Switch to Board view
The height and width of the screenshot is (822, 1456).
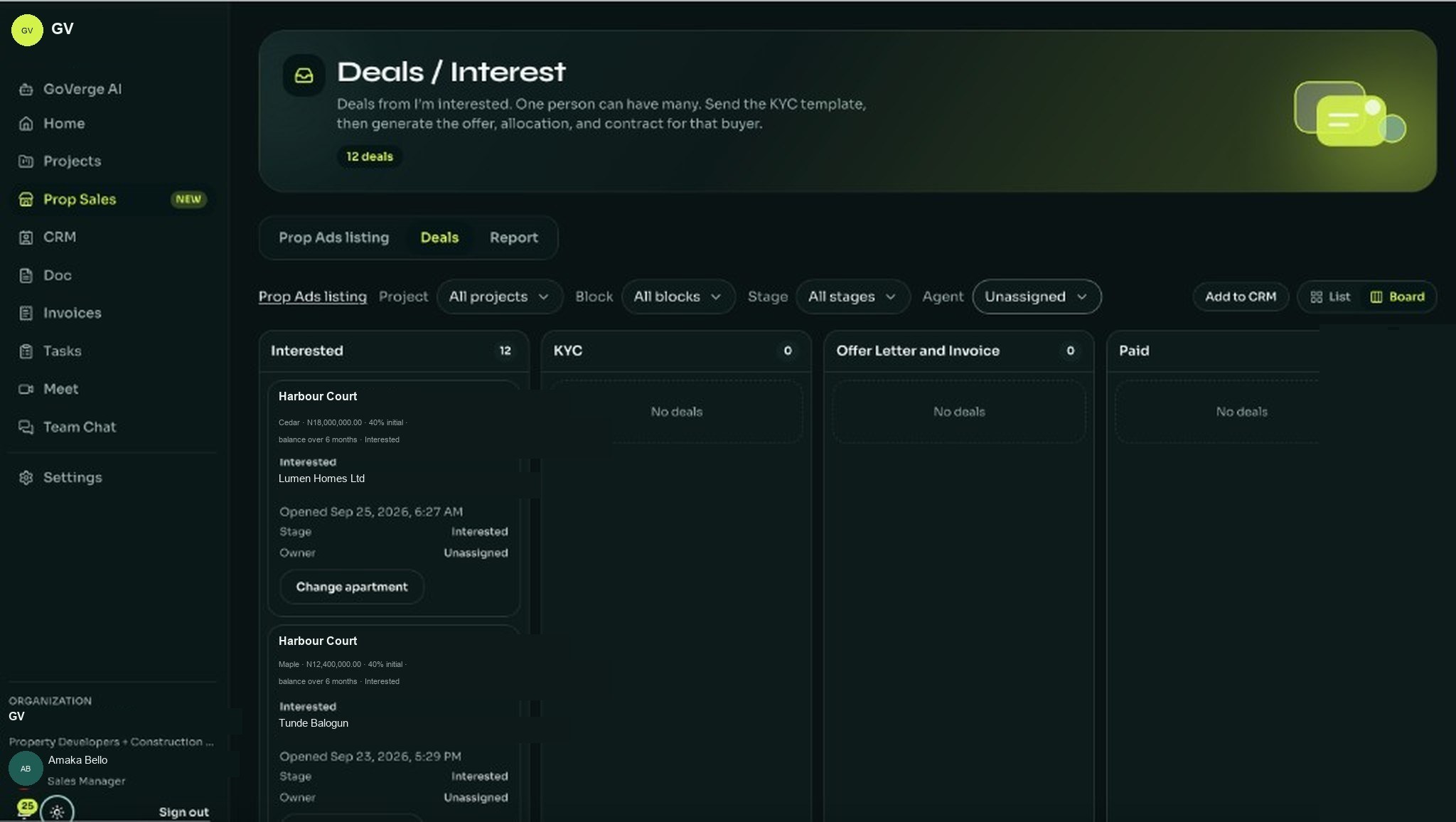pyautogui.click(x=1397, y=297)
